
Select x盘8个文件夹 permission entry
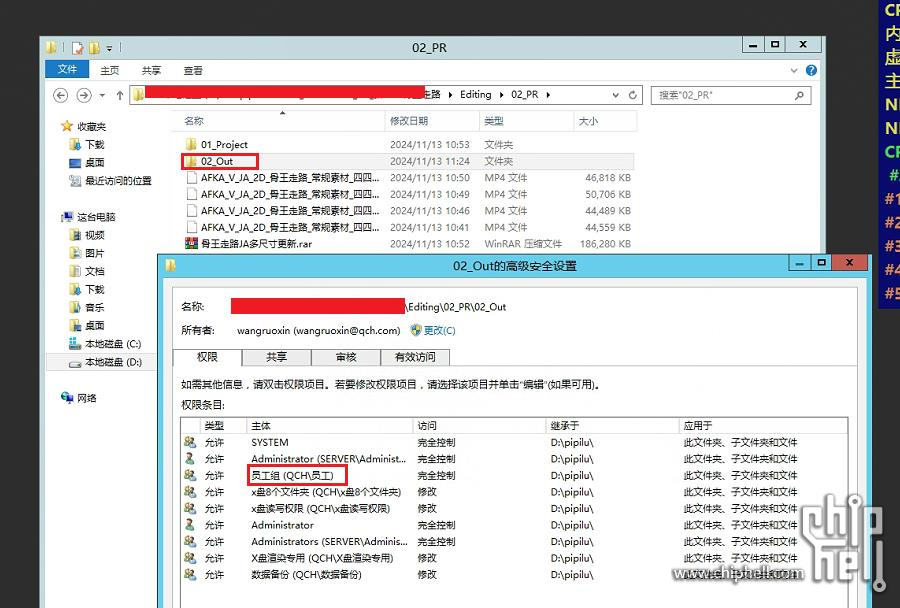point(514,492)
